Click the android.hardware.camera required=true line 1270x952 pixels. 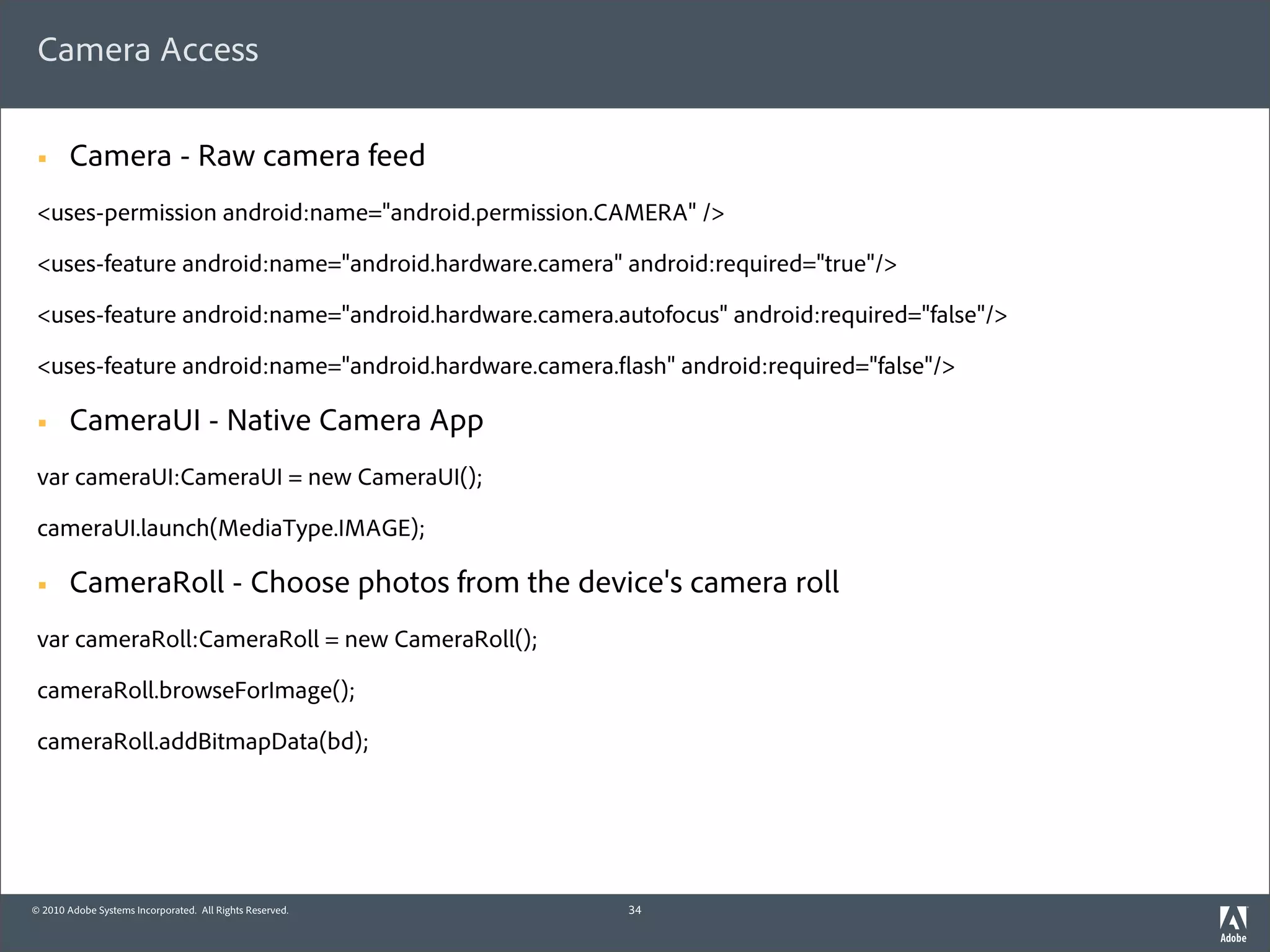[466, 264]
